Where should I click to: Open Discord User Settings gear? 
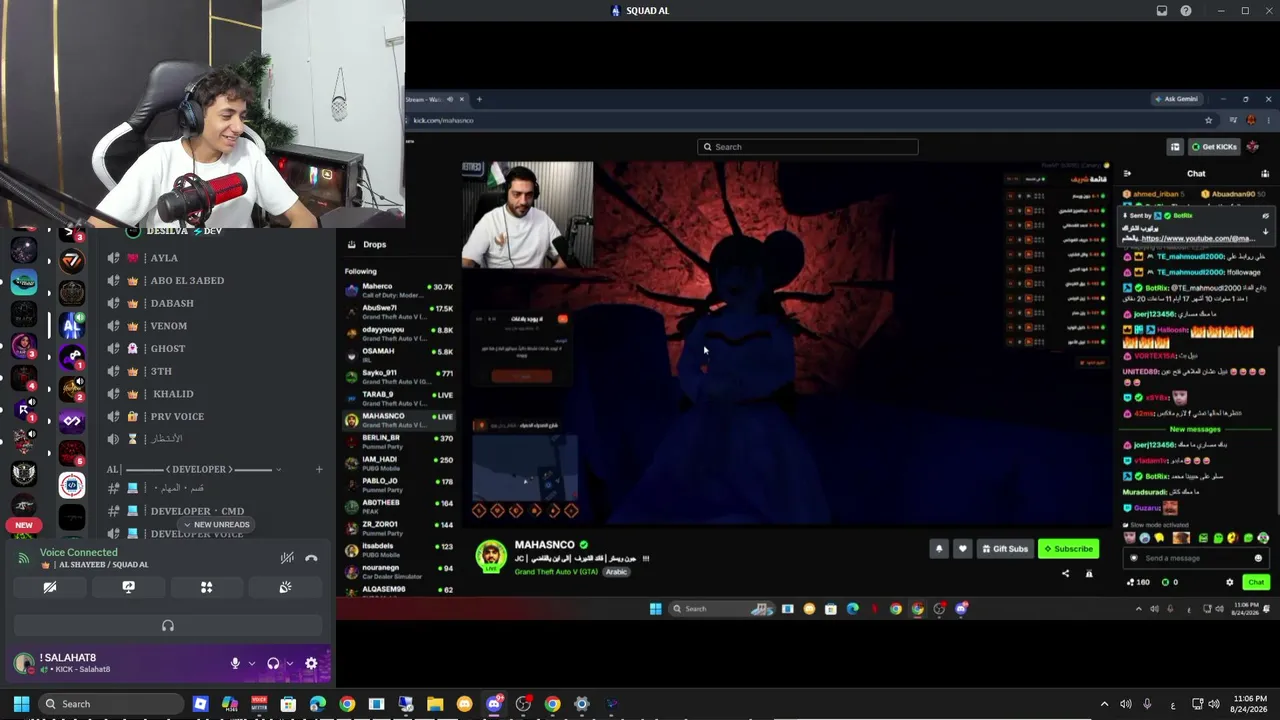[311, 663]
